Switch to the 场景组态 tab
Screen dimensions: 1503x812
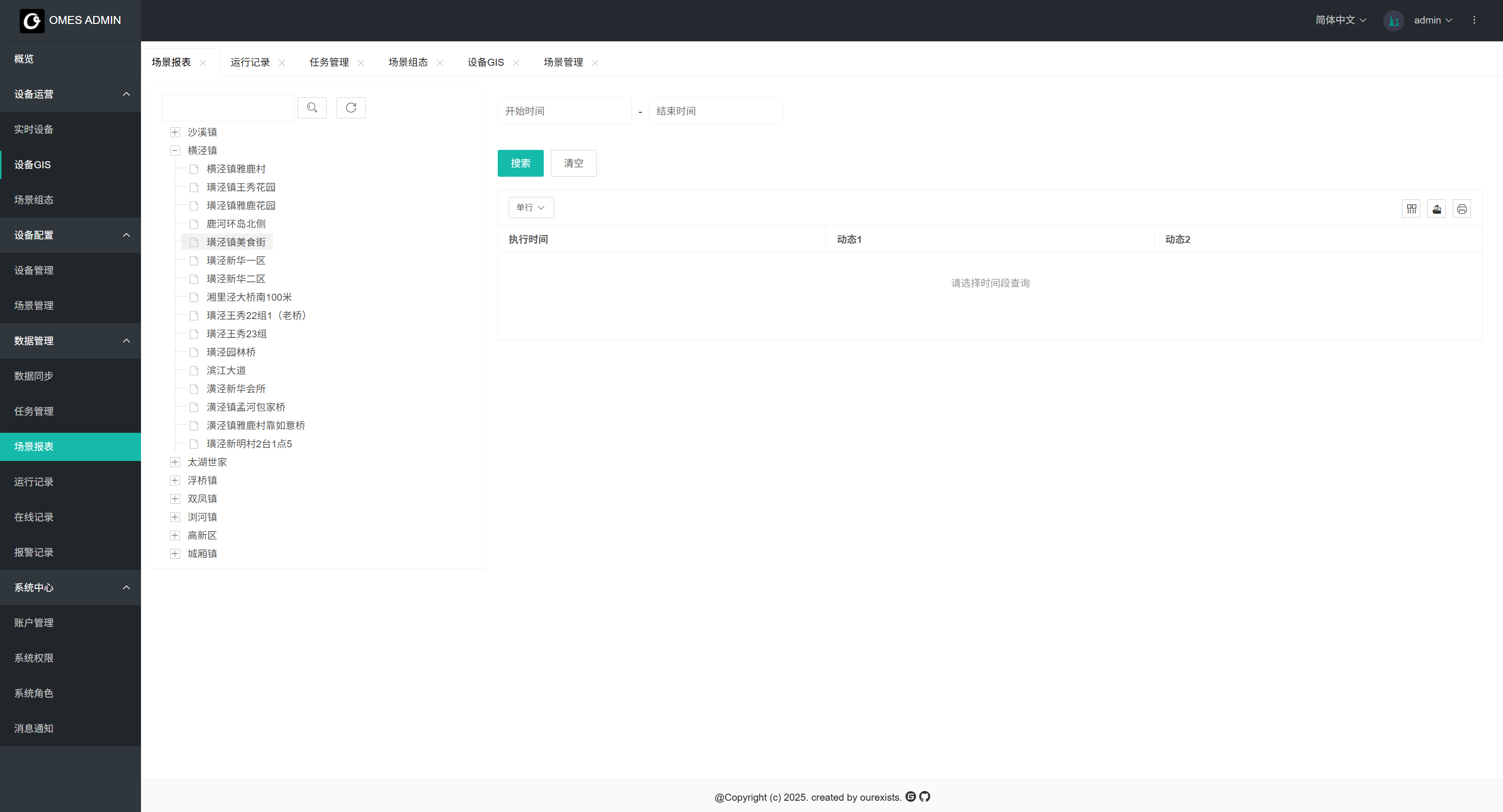408,62
